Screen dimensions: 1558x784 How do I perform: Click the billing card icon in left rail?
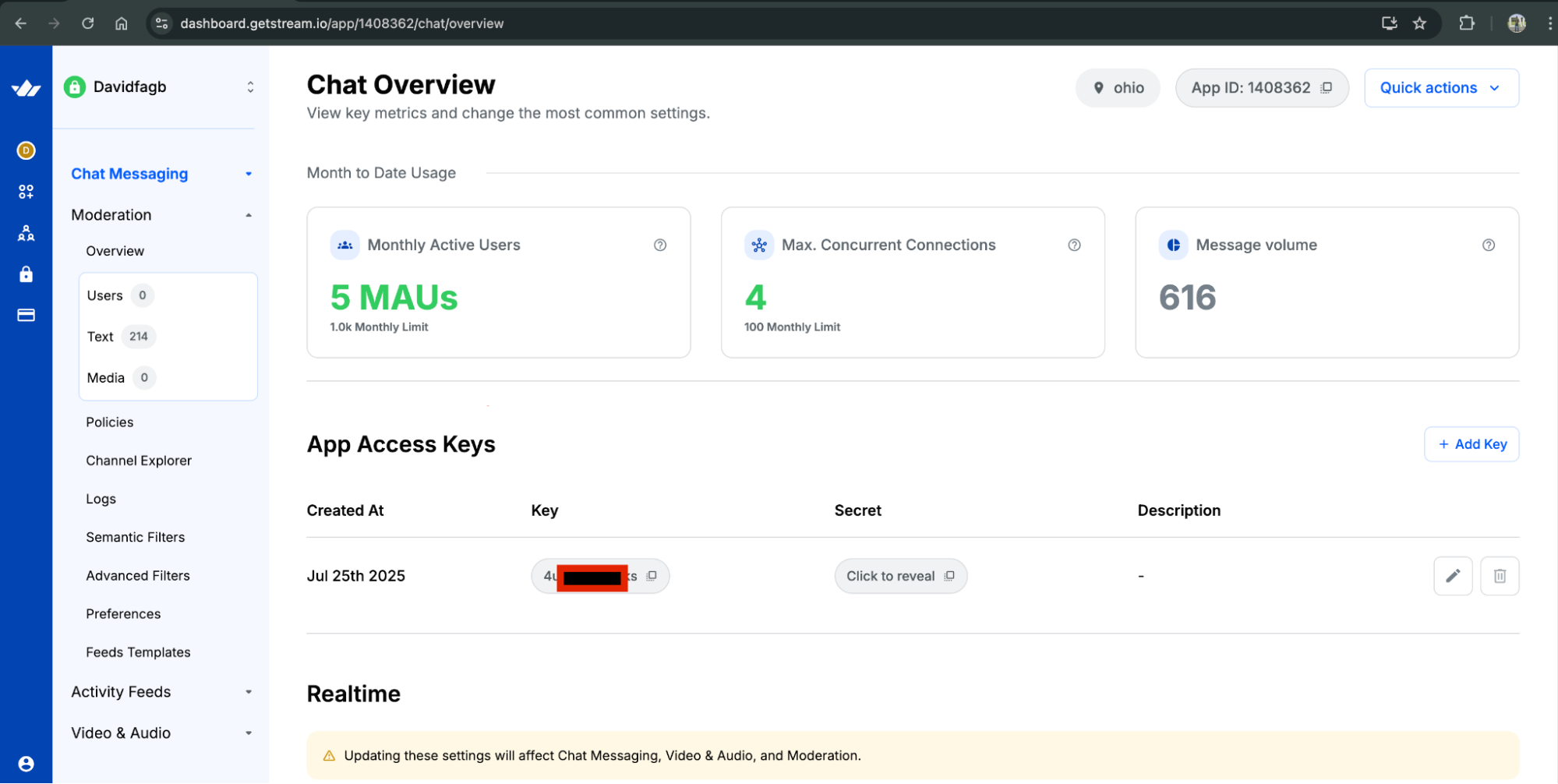[x=26, y=316]
